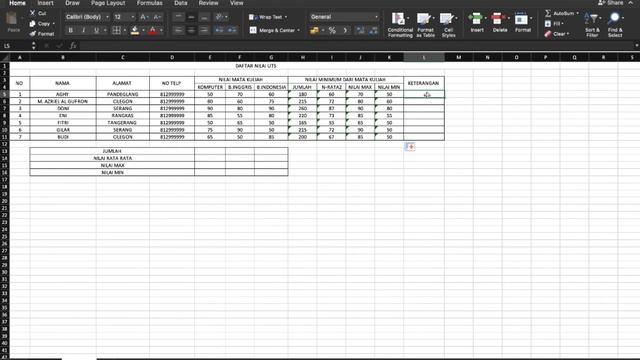
Task: Open Cell Styles gallery
Action: coord(448,24)
